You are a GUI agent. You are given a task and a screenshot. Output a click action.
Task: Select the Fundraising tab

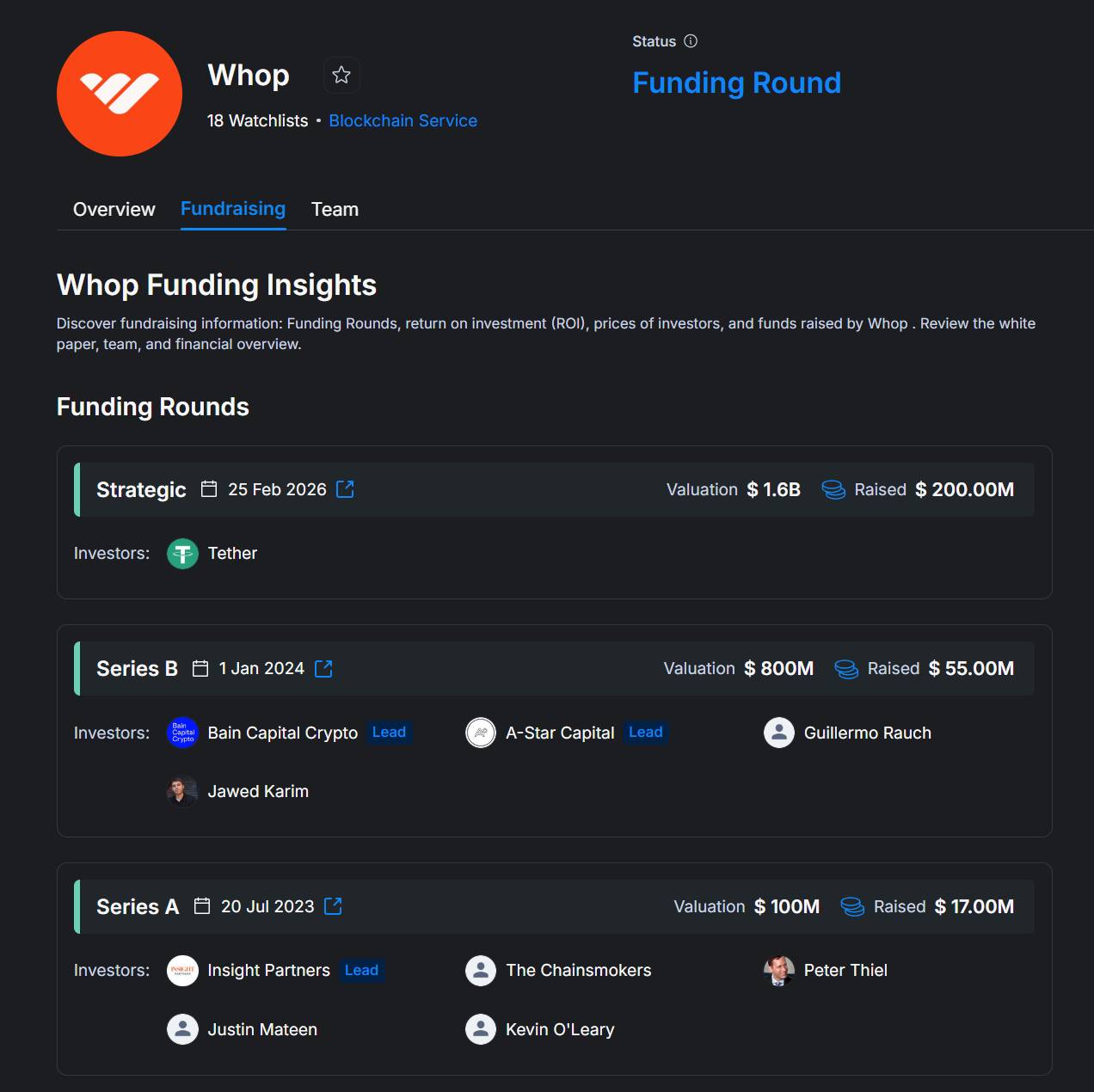pyautogui.click(x=233, y=209)
